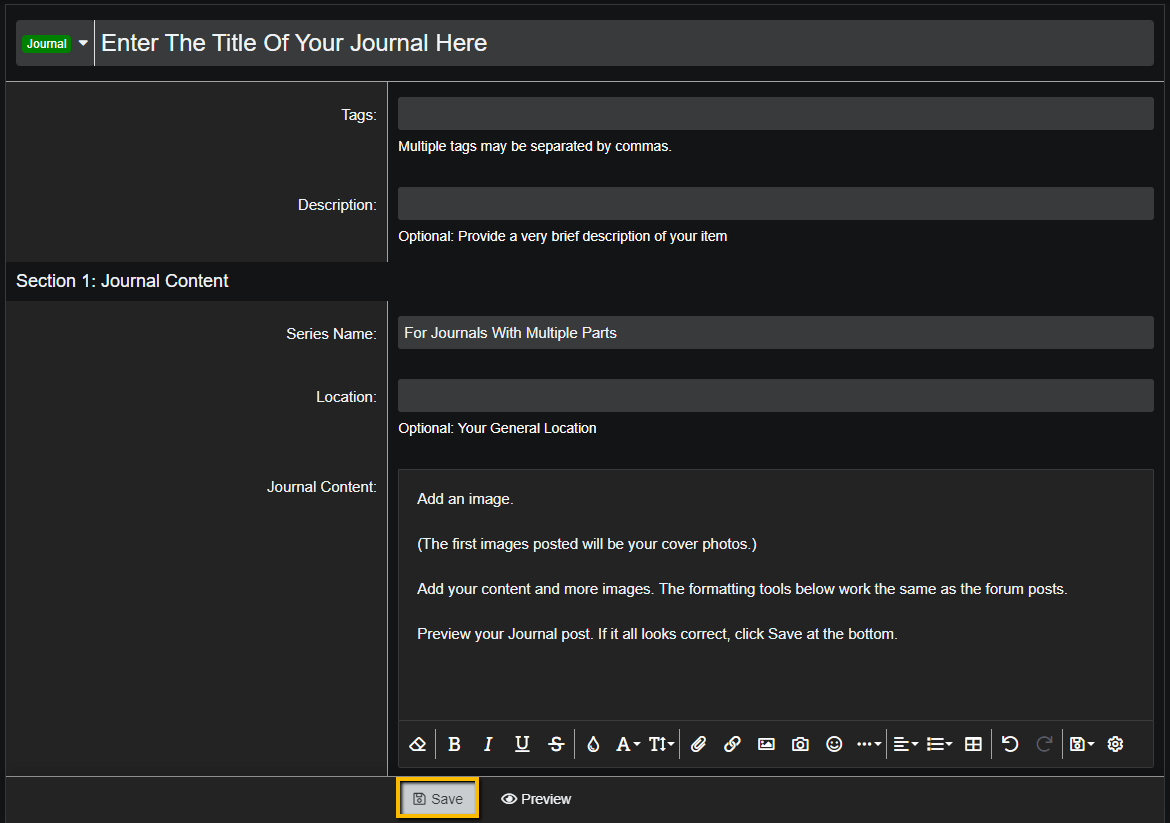Click the 'Location:' label
The width and height of the screenshot is (1170, 823).
tap(346, 397)
